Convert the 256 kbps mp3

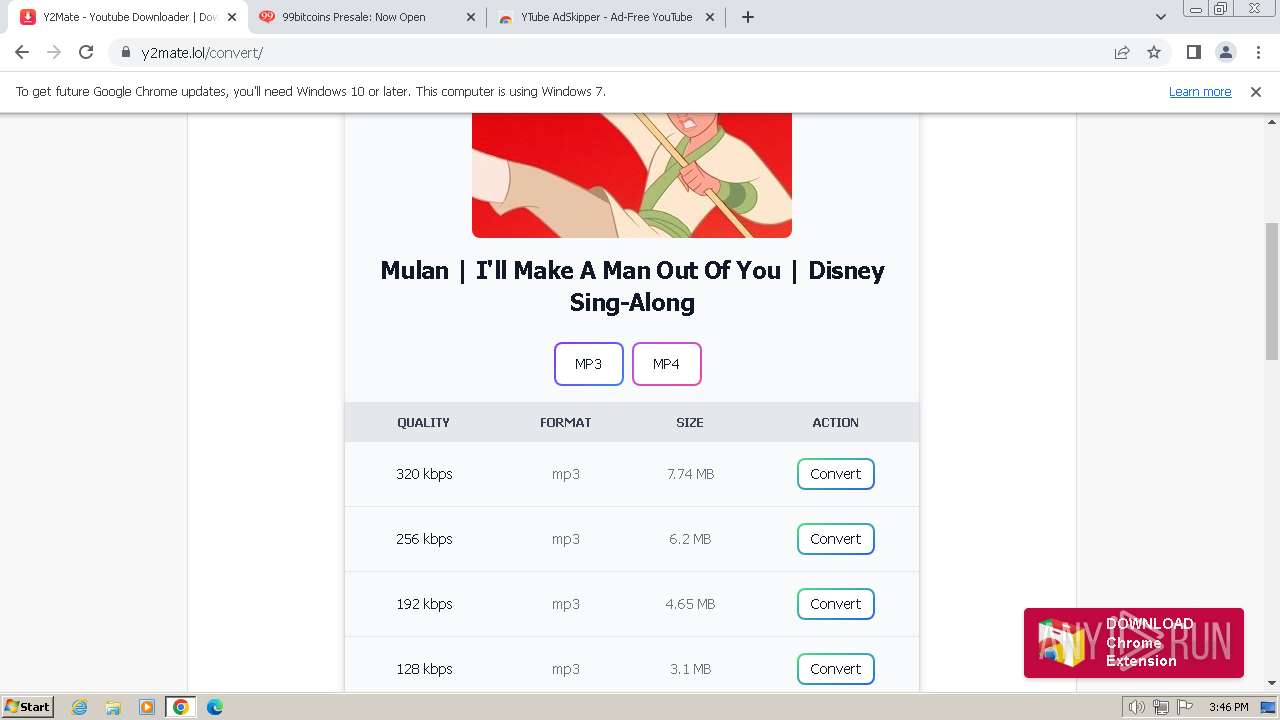coord(836,539)
